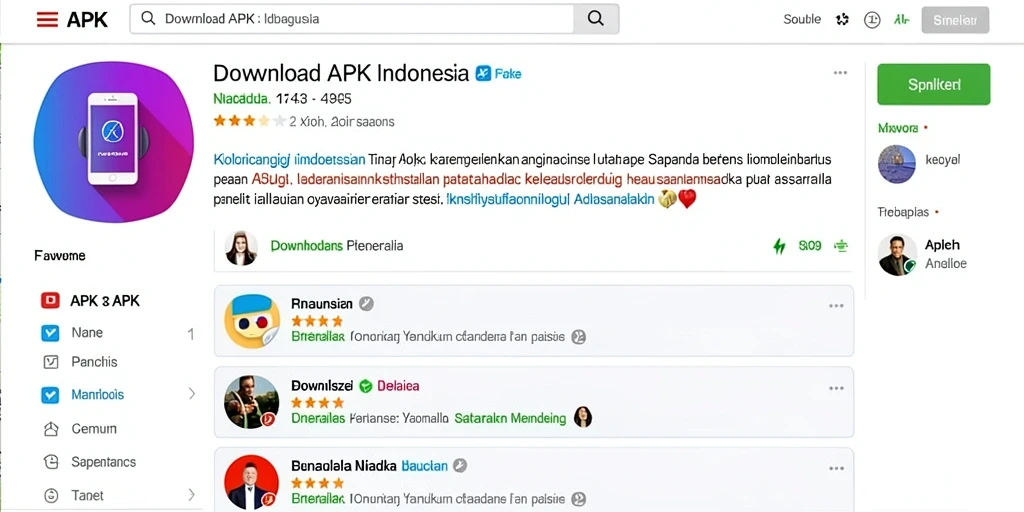Click the green lightning bolt icon
This screenshot has width=1024, height=512.
pos(778,246)
